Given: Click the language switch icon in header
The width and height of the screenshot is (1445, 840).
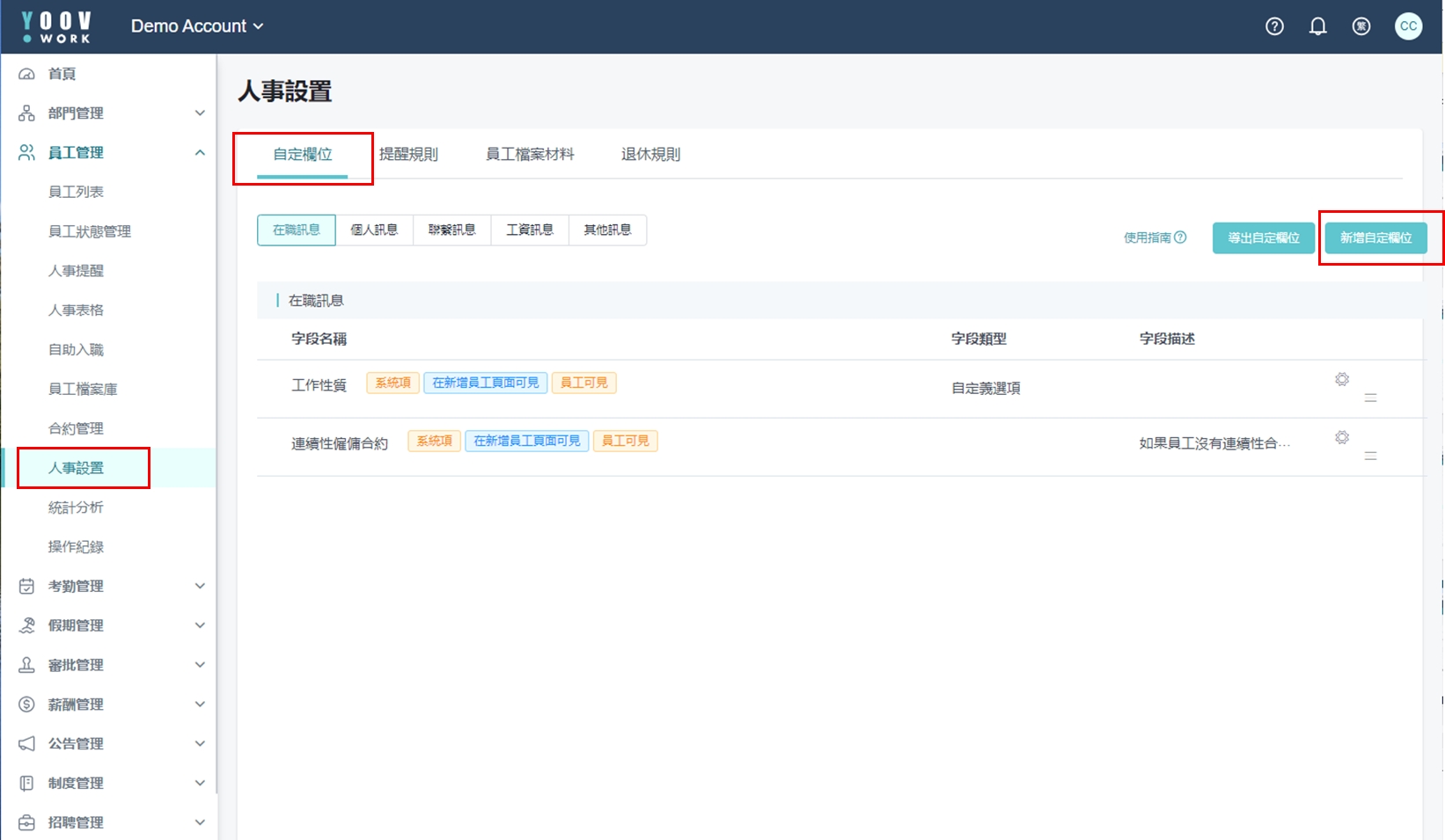Looking at the screenshot, I should pyautogui.click(x=1361, y=26).
